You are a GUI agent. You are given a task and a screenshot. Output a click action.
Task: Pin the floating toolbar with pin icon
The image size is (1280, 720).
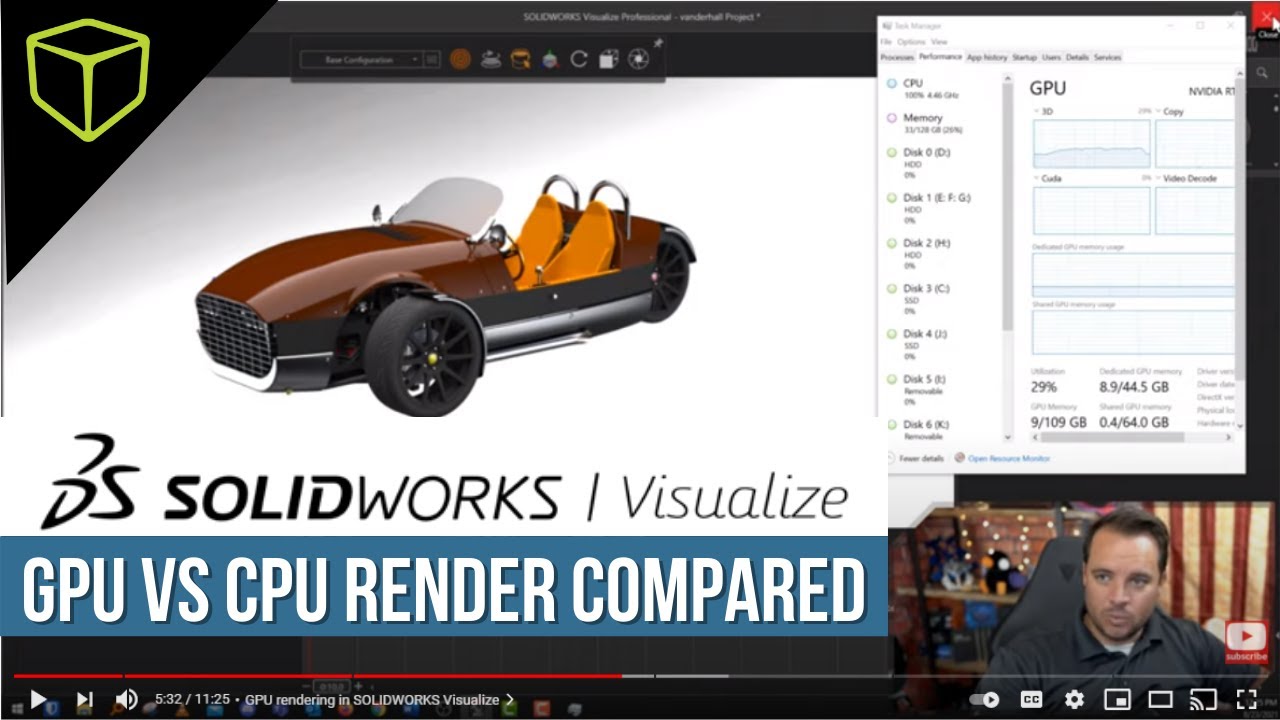pos(658,43)
